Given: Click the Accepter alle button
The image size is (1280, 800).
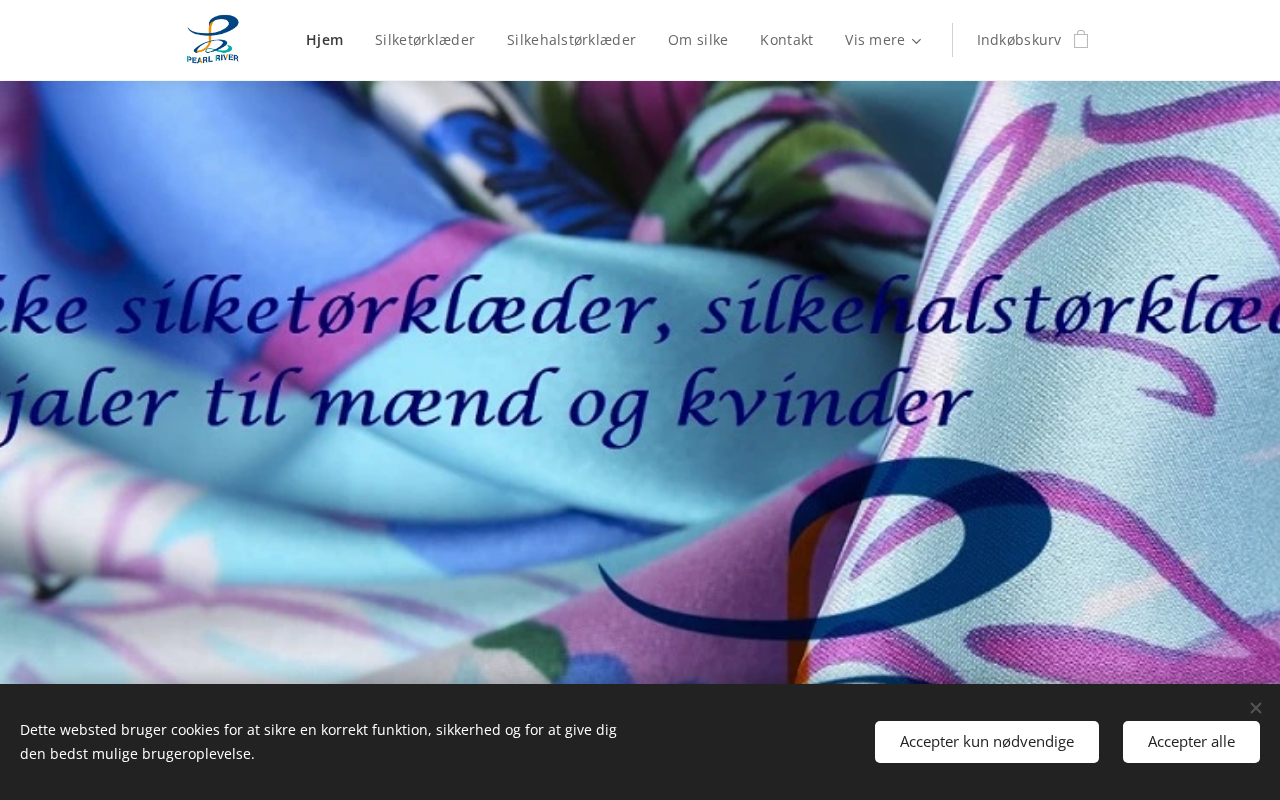Looking at the screenshot, I should pos(1191,742).
